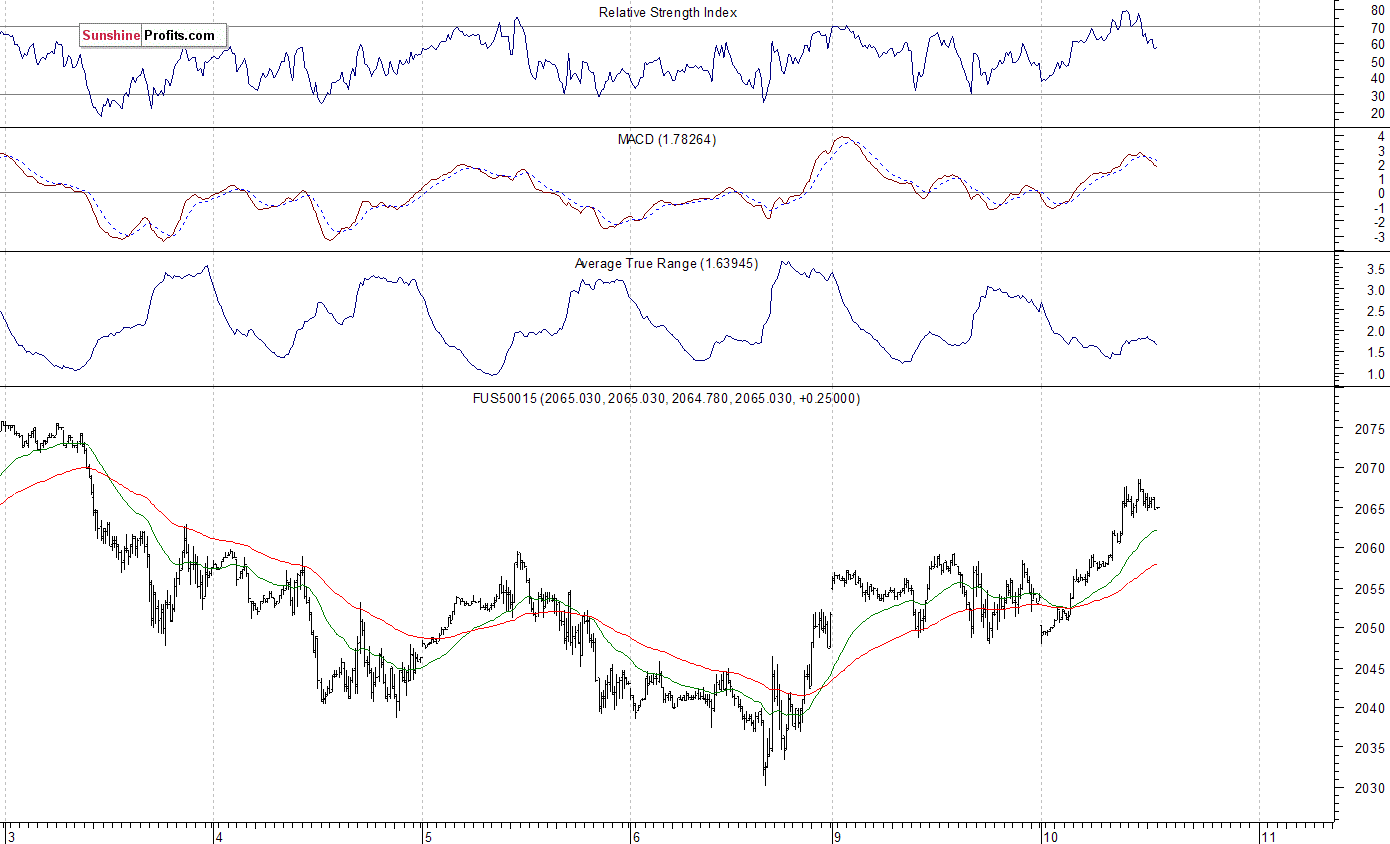Viewport: 1390px width, 844px height.
Task: Click the date label 4 on the time axis
Action: [x=218, y=835]
